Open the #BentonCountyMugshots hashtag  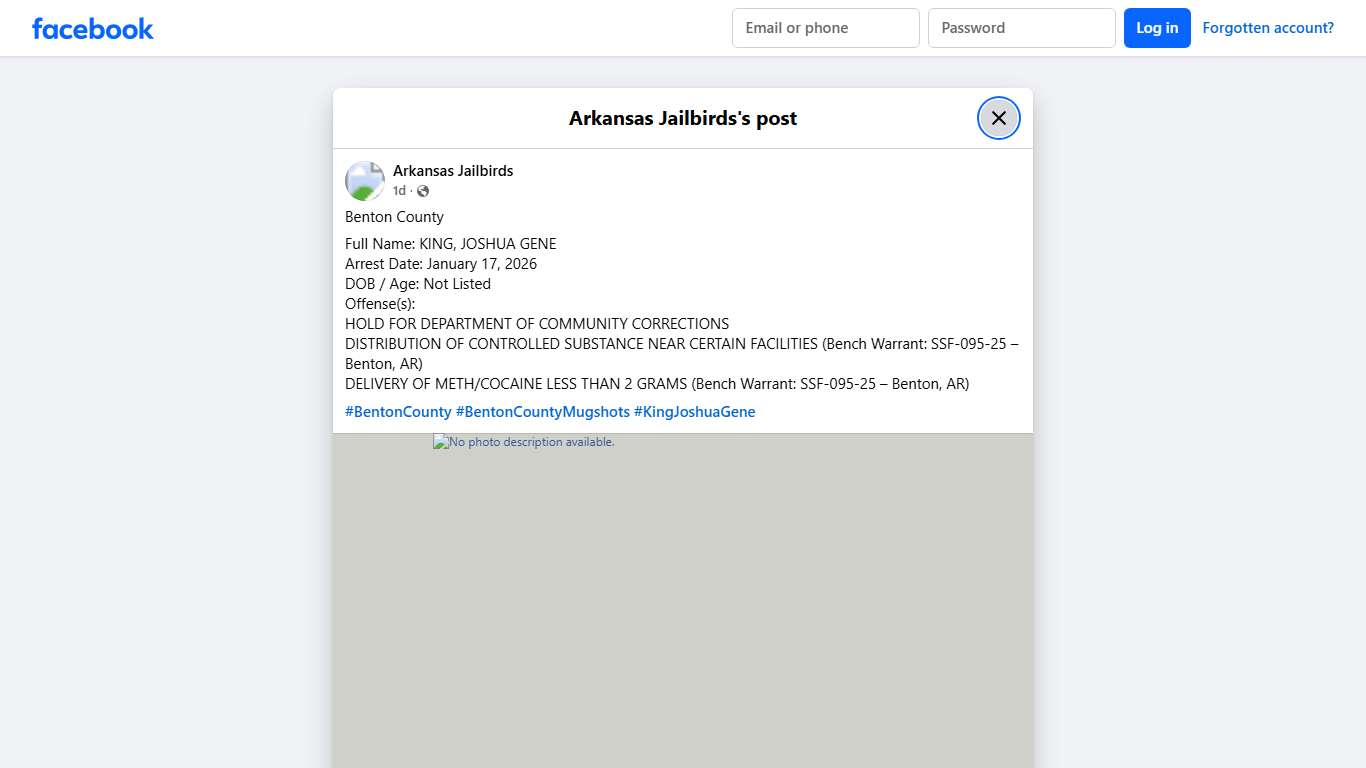[544, 411]
